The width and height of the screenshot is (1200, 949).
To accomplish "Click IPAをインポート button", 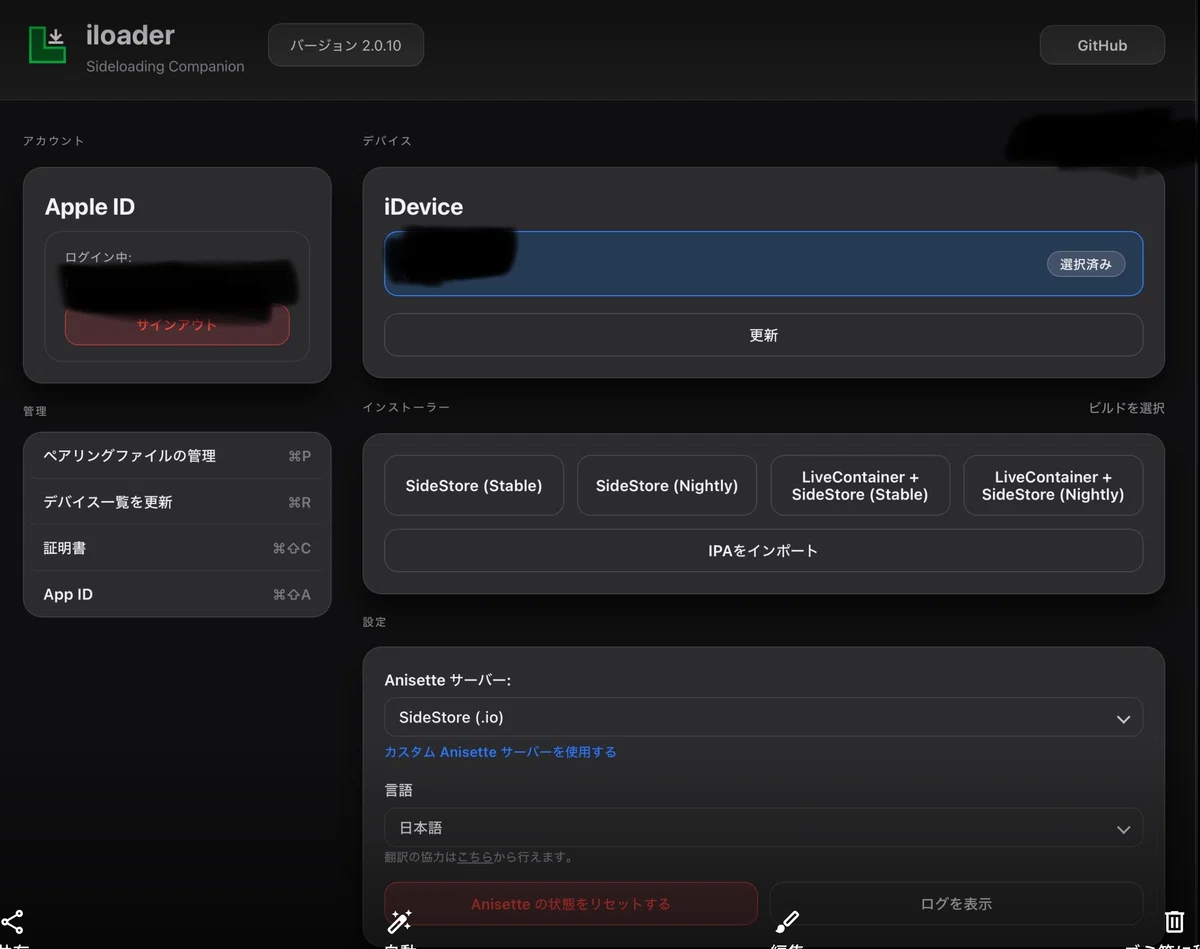I will coord(763,550).
